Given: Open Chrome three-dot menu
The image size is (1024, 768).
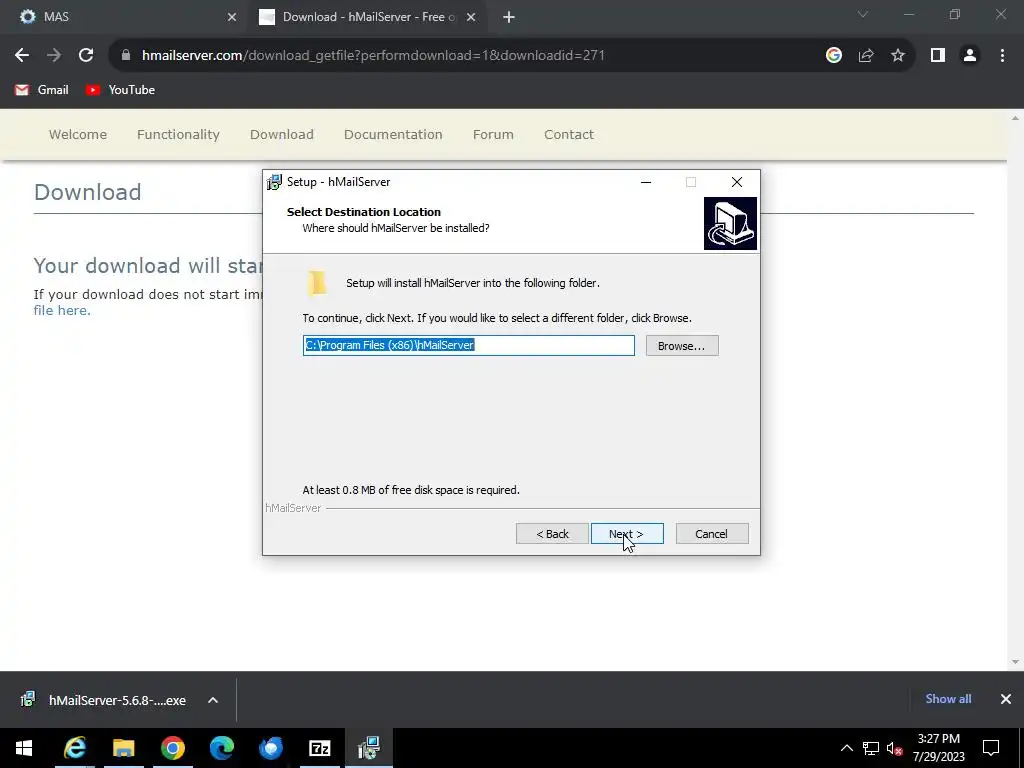Looking at the screenshot, I should tap(1002, 56).
